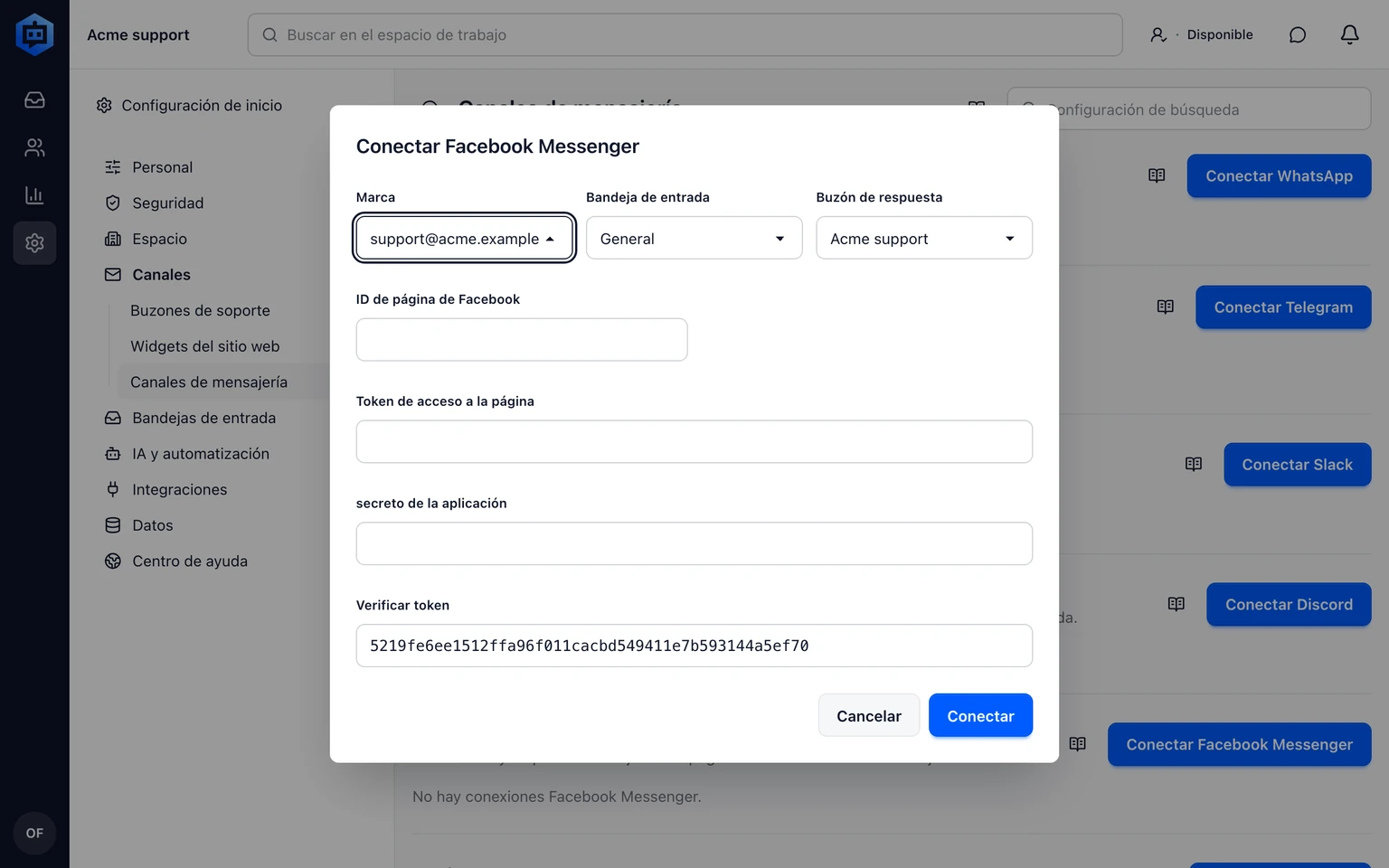This screenshot has height=868, width=1389.
Task: Open IA y automatización settings
Action: click(x=201, y=454)
